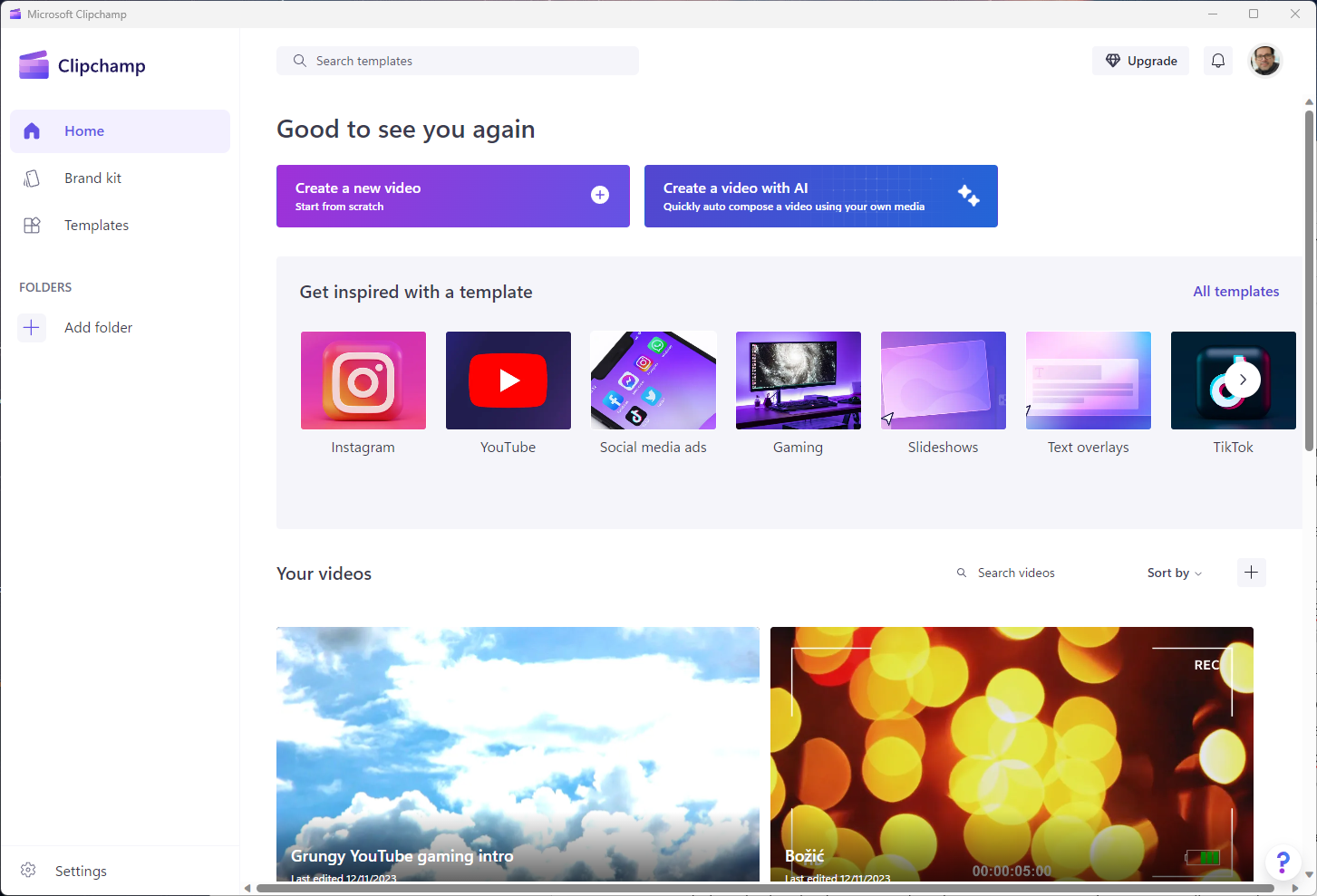1317x896 pixels.
Task: Open notifications bell icon
Action: click(x=1218, y=61)
